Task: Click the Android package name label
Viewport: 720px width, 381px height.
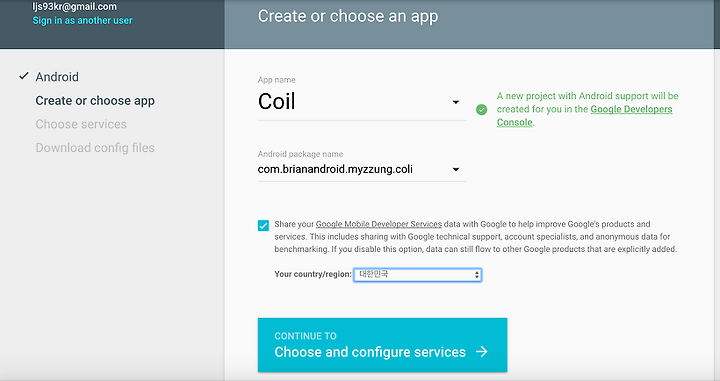Action: tap(300, 154)
